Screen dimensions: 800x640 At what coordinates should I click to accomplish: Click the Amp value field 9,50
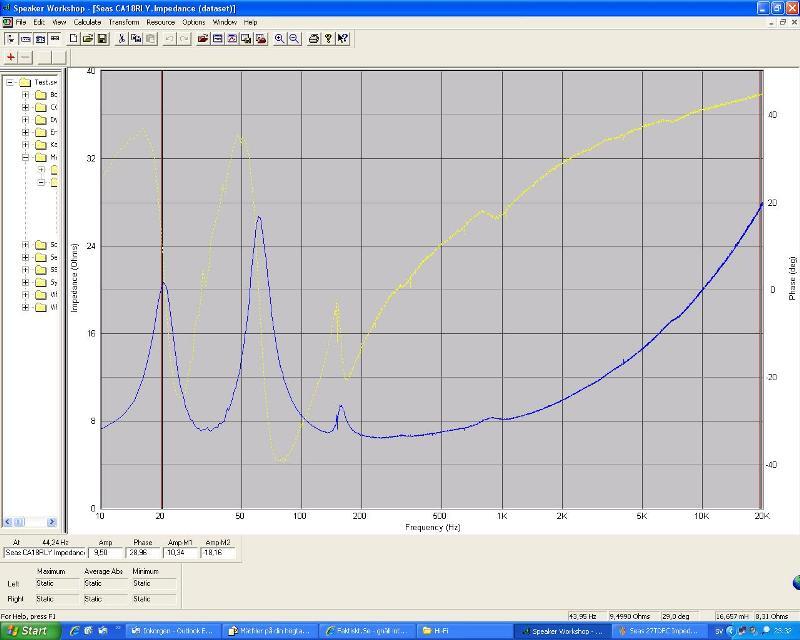click(106, 553)
